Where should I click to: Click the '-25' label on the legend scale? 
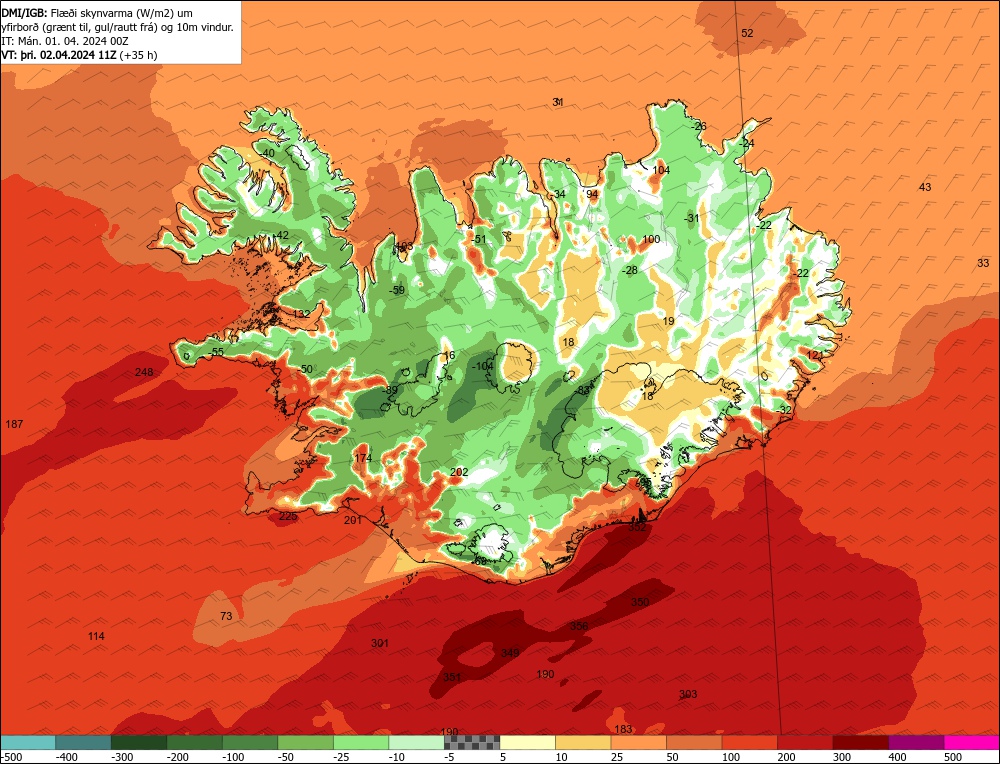click(342, 757)
